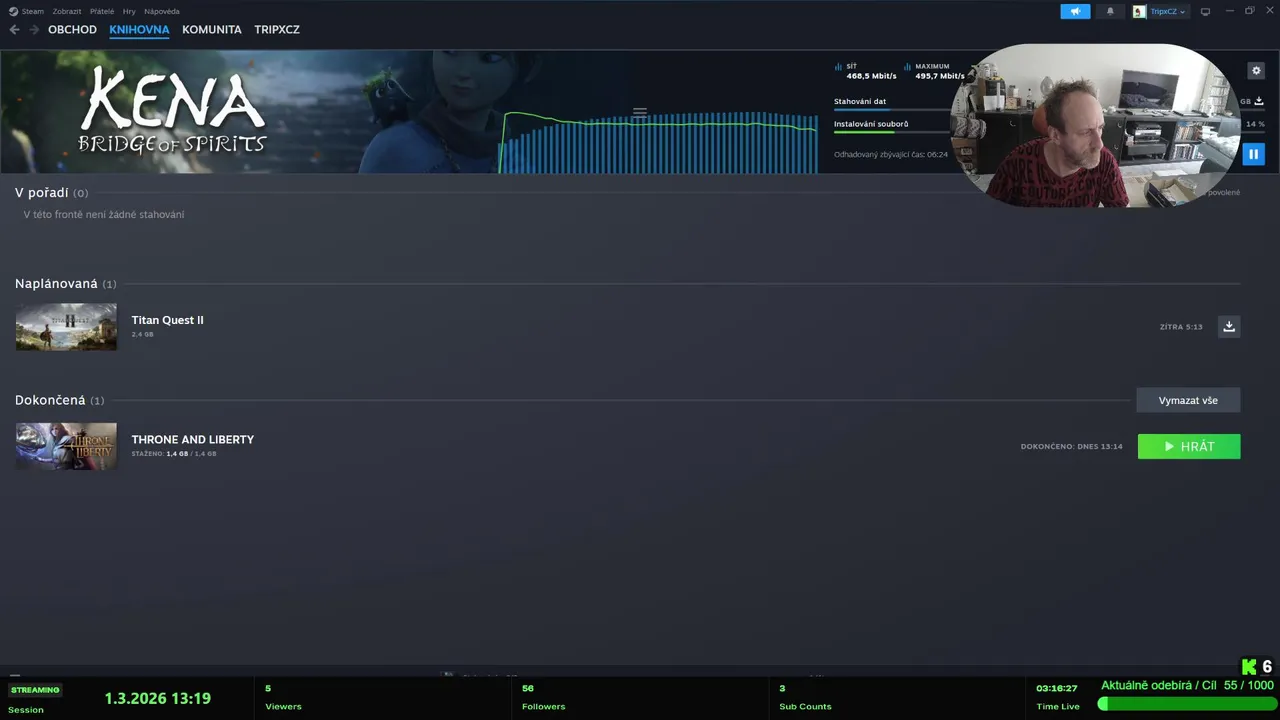Click the blue megaphone announcements button
This screenshot has height=720, width=1280.
[x=1075, y=11]
